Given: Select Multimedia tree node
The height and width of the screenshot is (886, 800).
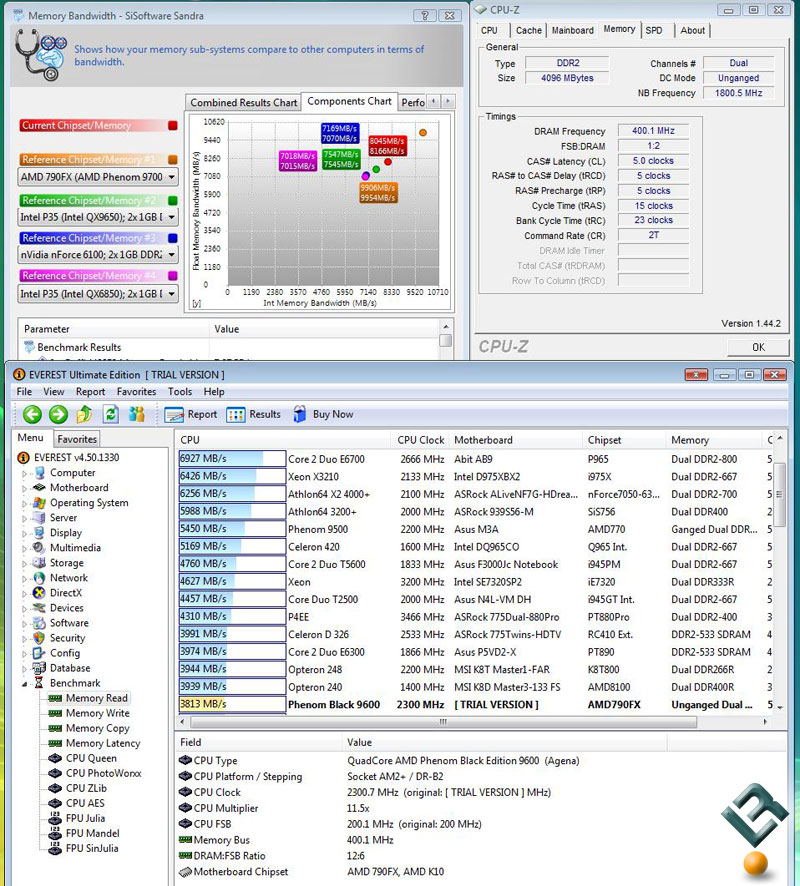Looking at the screenshot, I should click(x=75, y=548).
